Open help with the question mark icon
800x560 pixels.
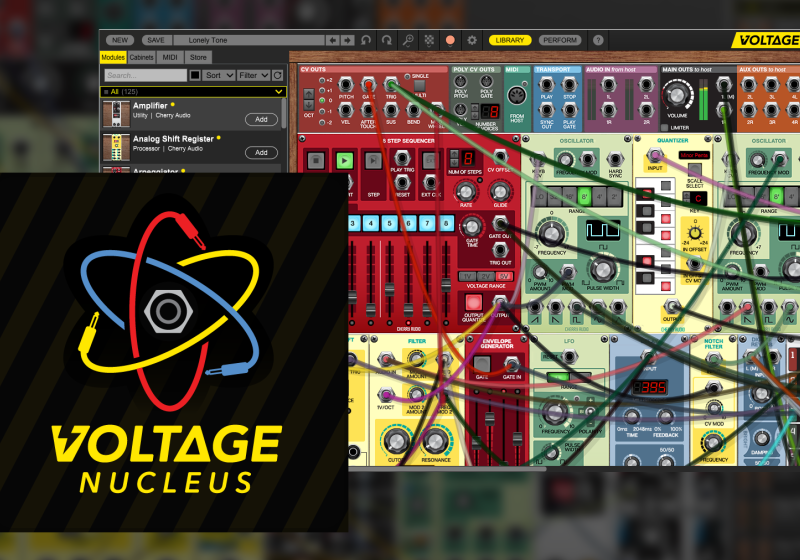[x=598, y=40]
